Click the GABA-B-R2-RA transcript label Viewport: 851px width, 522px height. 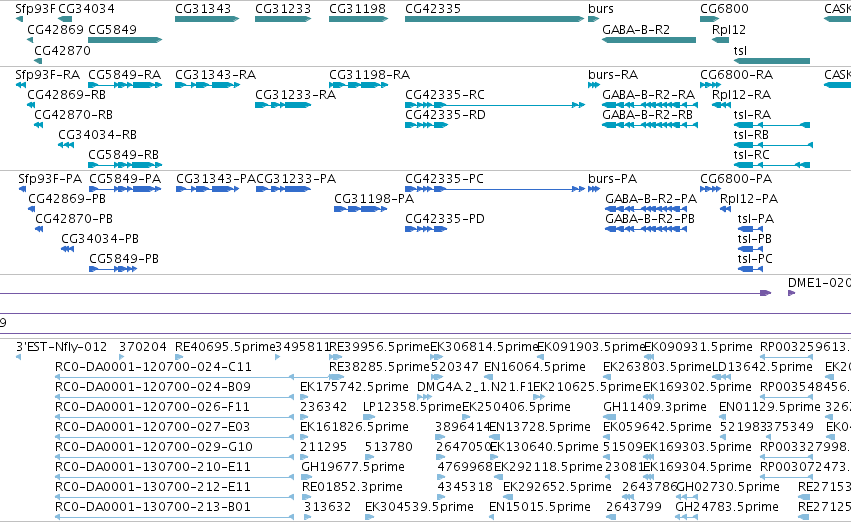649,94
